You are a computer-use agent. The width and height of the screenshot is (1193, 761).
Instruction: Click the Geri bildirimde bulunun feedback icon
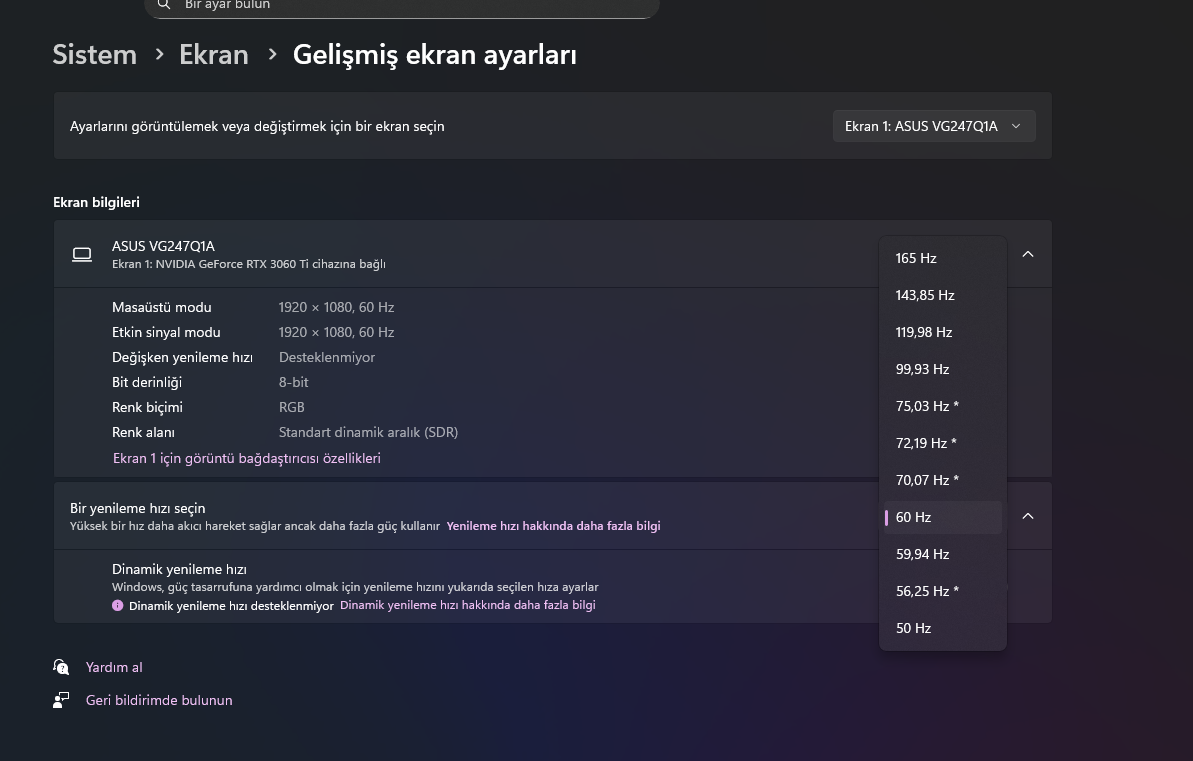[61, 700]
